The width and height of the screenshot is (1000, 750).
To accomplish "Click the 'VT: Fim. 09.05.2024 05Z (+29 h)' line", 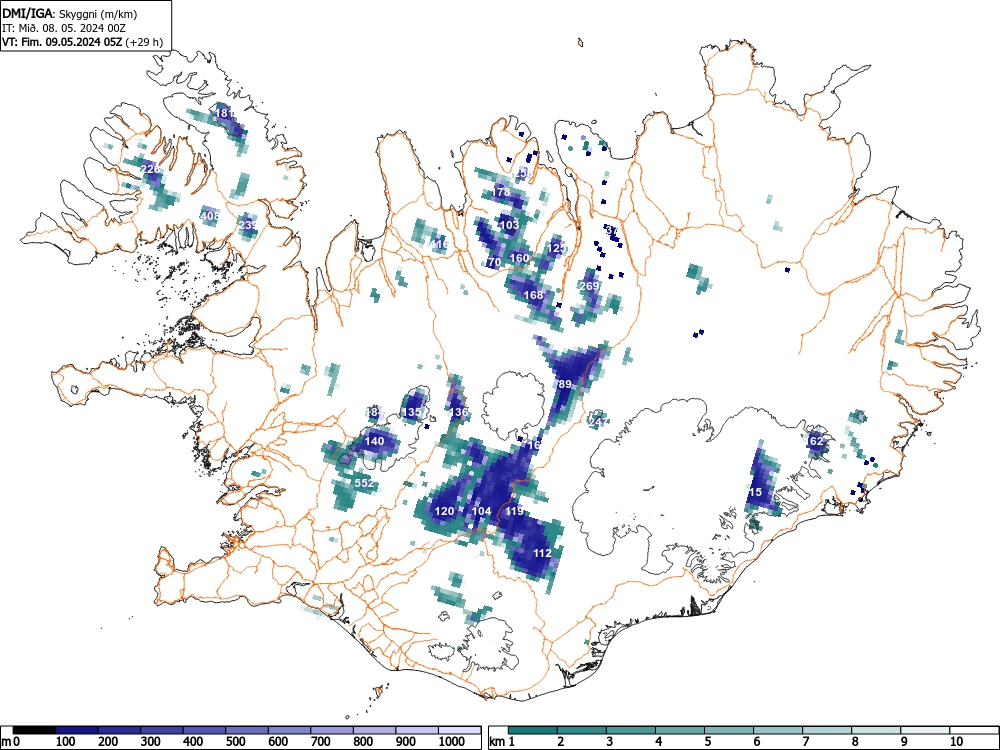I will pyautogui.click(x=82, y=43).
